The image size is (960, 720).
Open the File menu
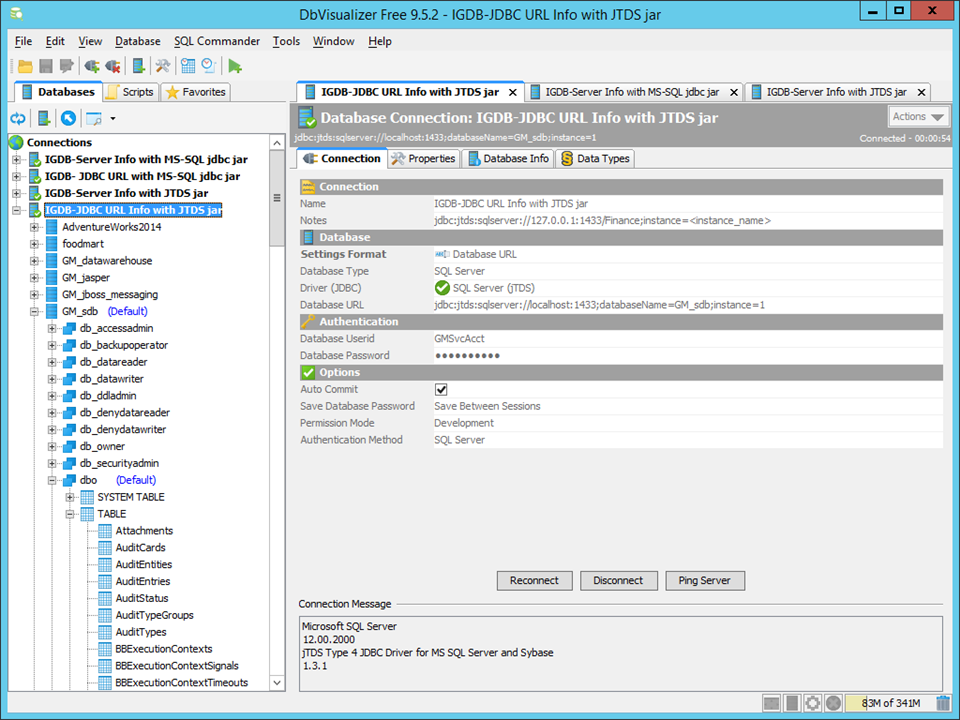(x=23, y=41)
